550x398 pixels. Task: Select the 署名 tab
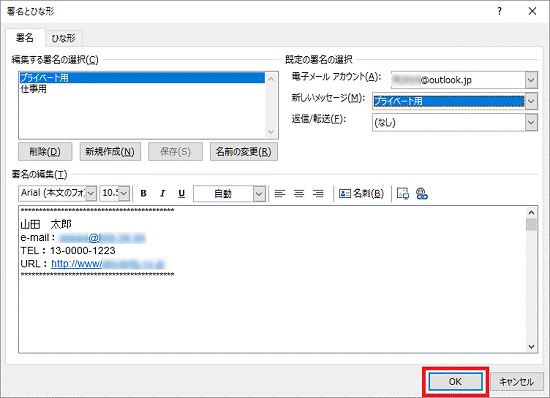(25, 38)
